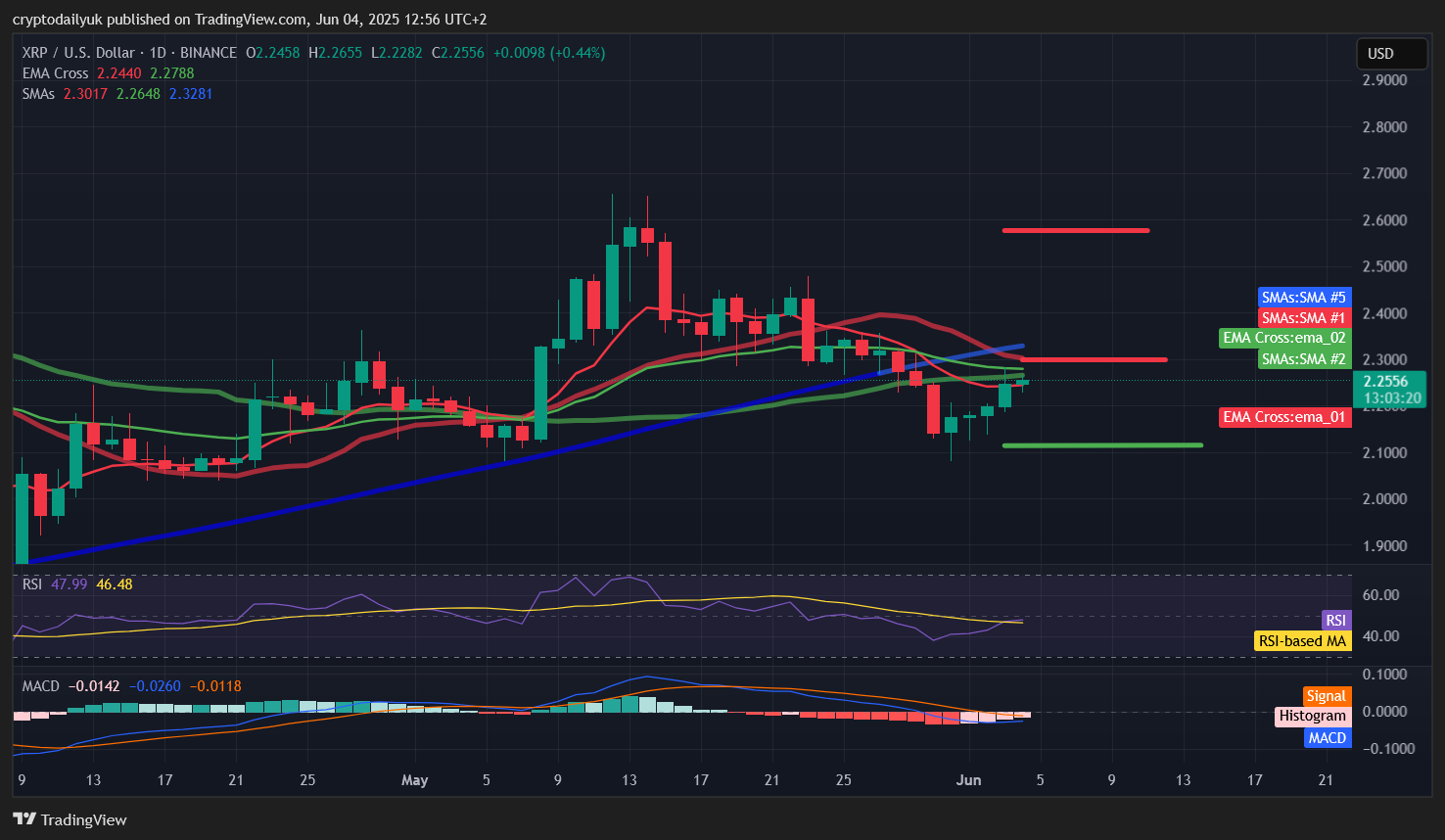The width and height of the screenshot is (1445, 840).
Task: Click the Jun label on date axis
Action: click(x=968, y=780)
